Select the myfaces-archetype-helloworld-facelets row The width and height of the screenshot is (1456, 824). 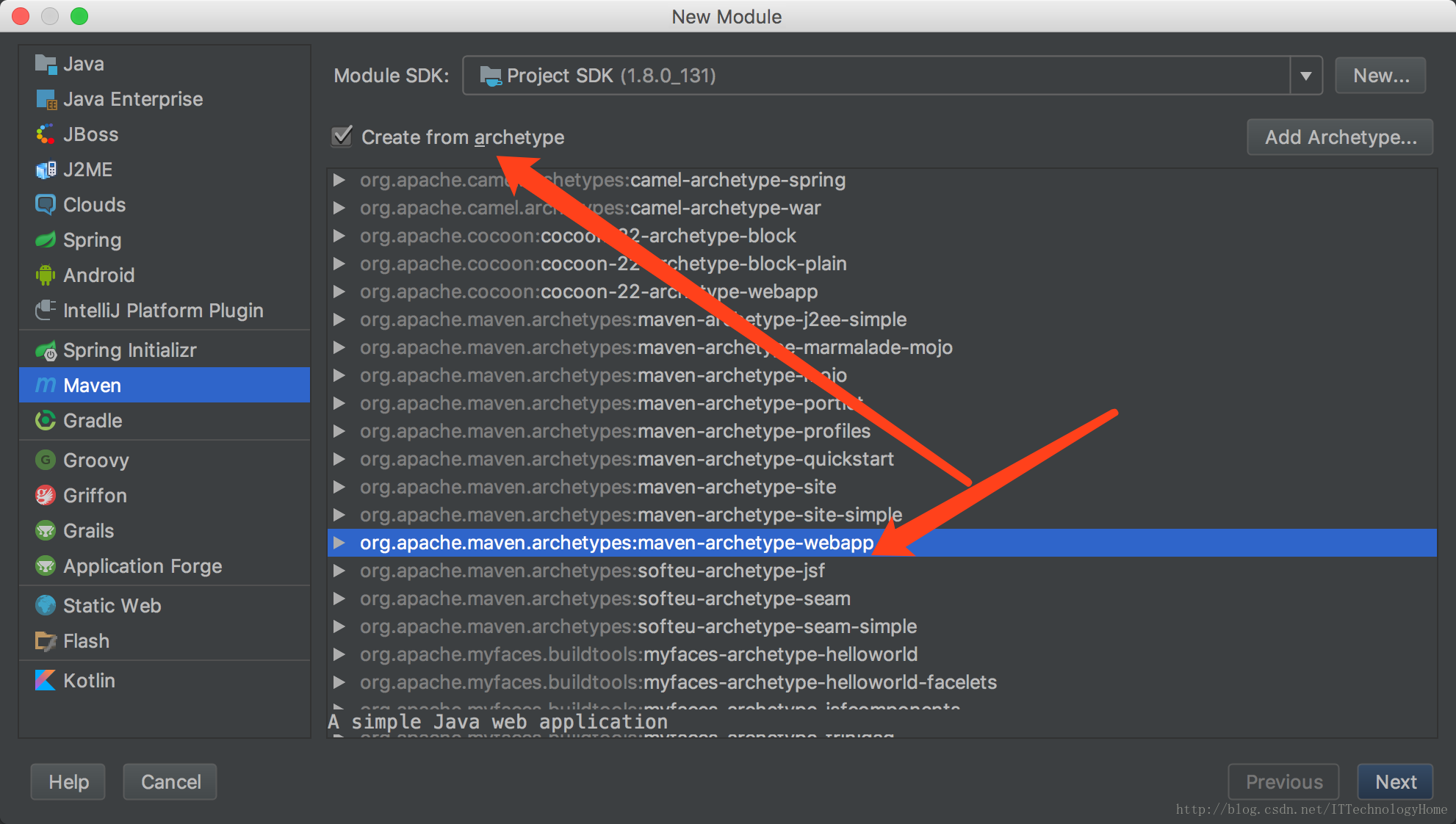(x=882, y=682)
